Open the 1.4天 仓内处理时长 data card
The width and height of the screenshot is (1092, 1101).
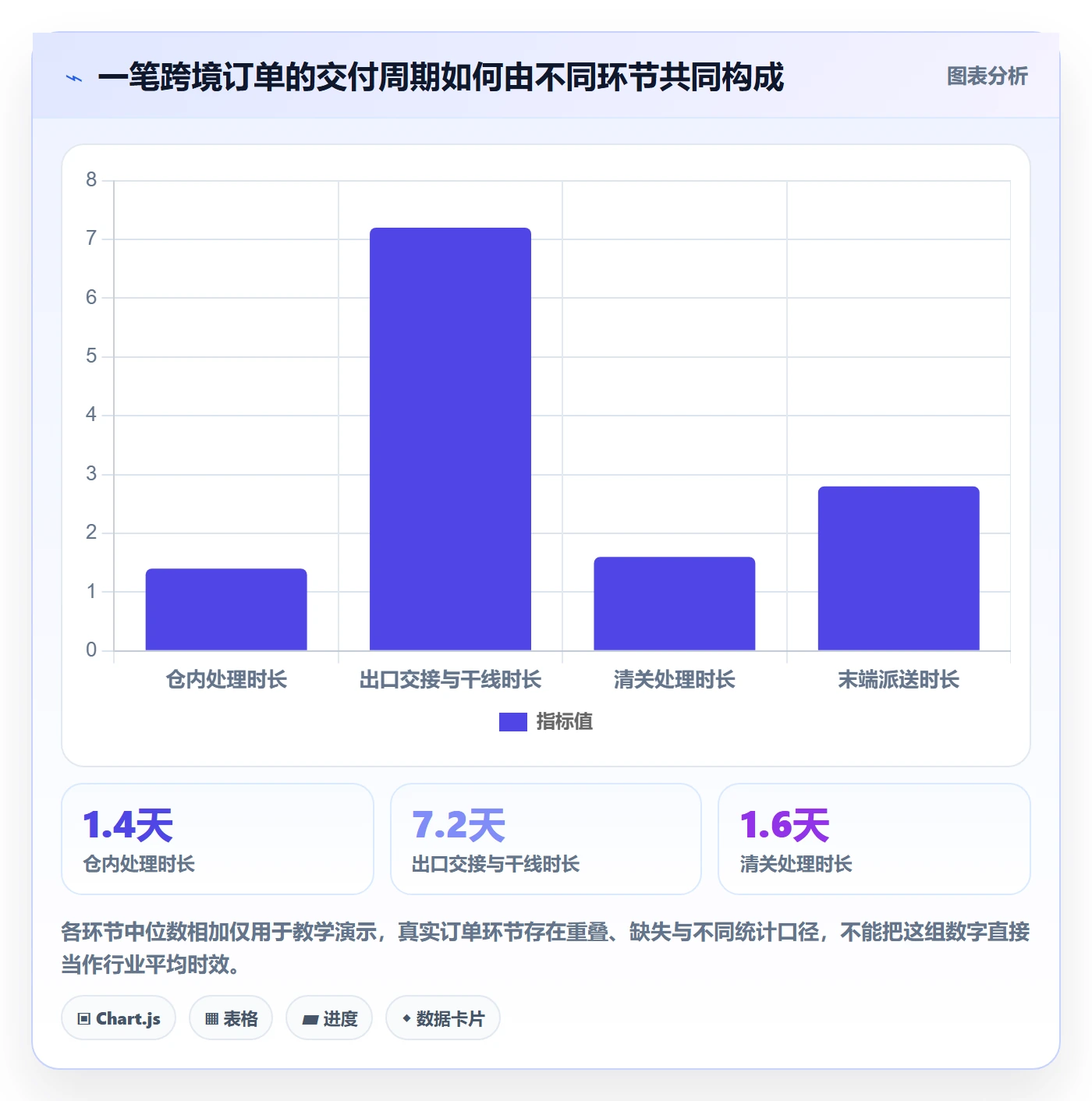218,839
